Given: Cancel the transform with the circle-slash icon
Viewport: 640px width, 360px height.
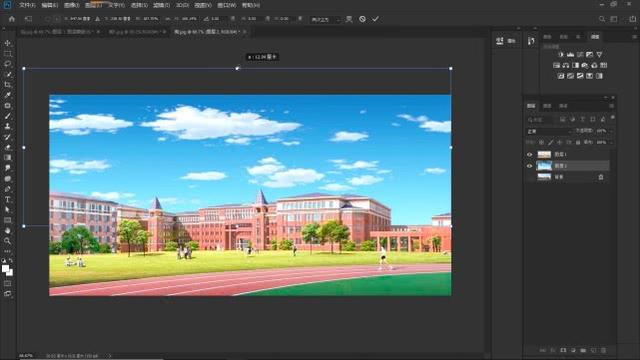Looking at the screenshot, I should [362, 19].
